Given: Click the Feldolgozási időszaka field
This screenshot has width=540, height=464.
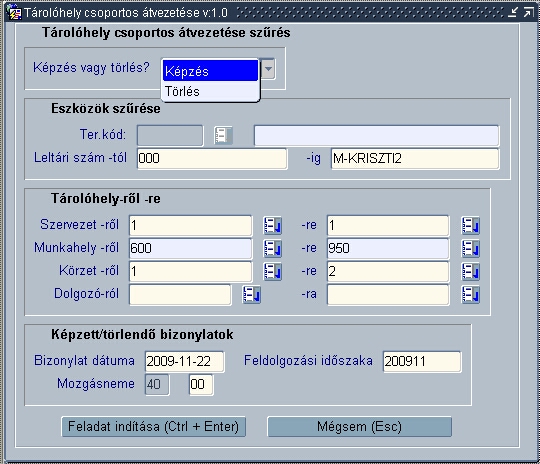Looking at the screenshot, I should coord(422,361).
